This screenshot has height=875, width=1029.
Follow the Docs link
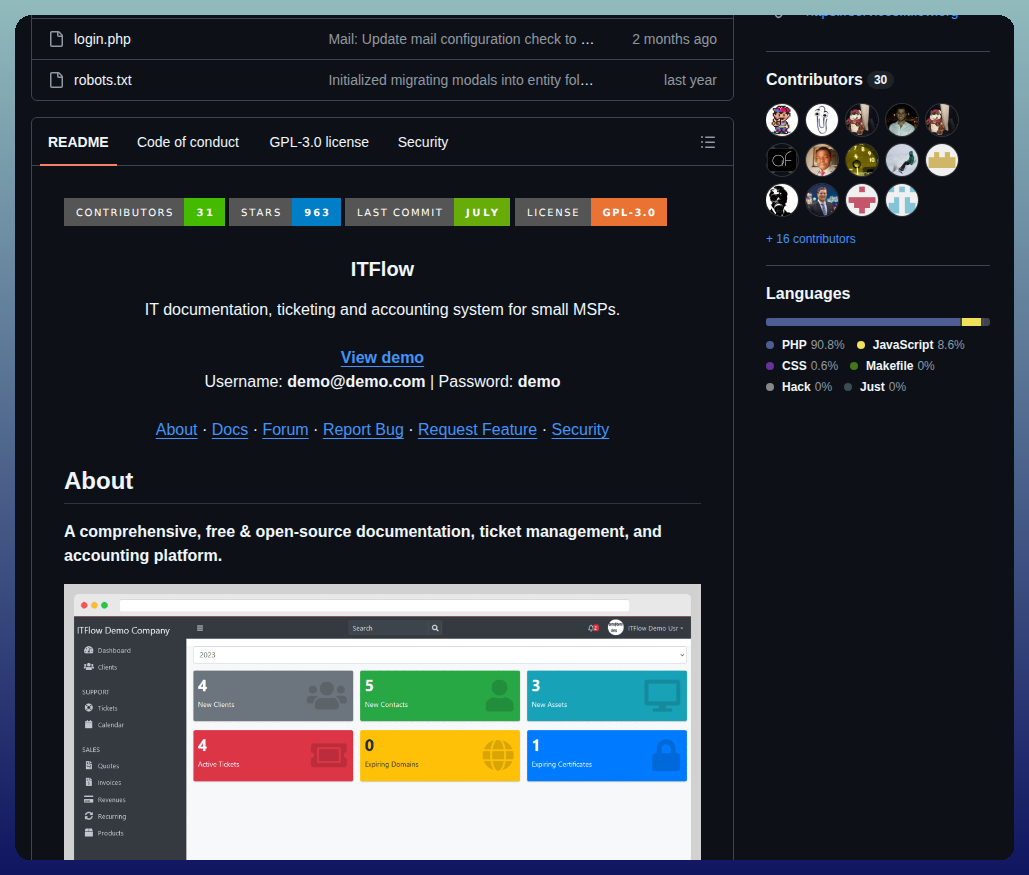230,429
